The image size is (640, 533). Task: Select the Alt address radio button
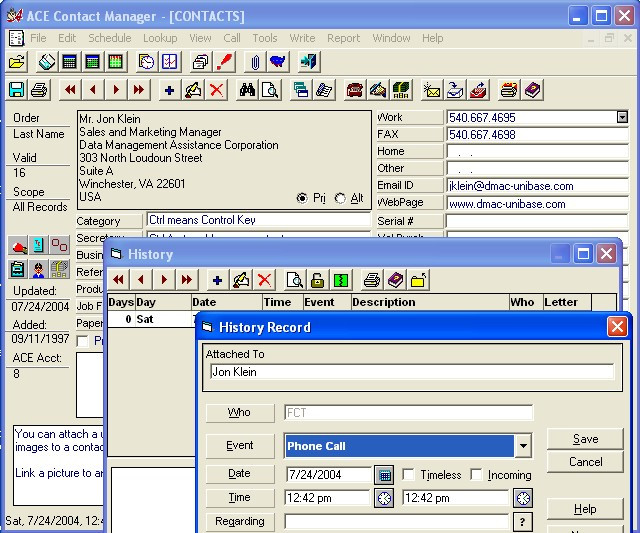pos(340,198)
